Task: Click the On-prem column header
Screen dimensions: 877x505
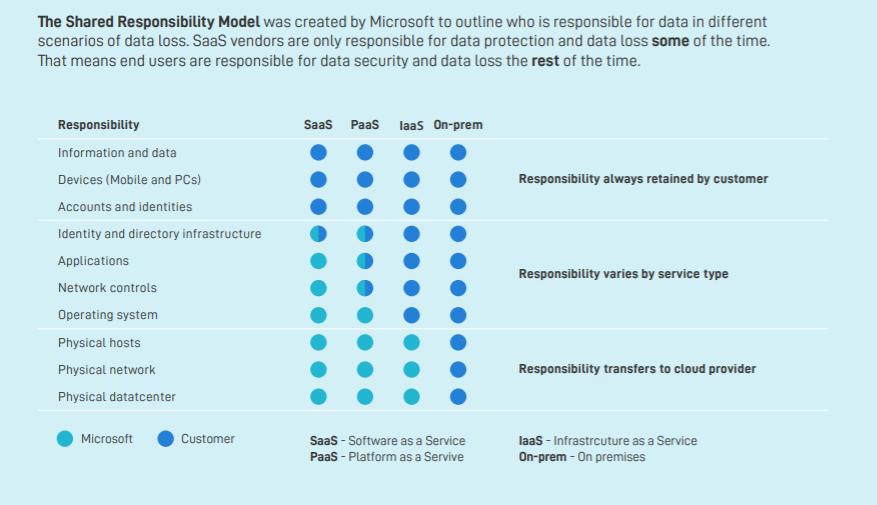Action: click(458, 125)
